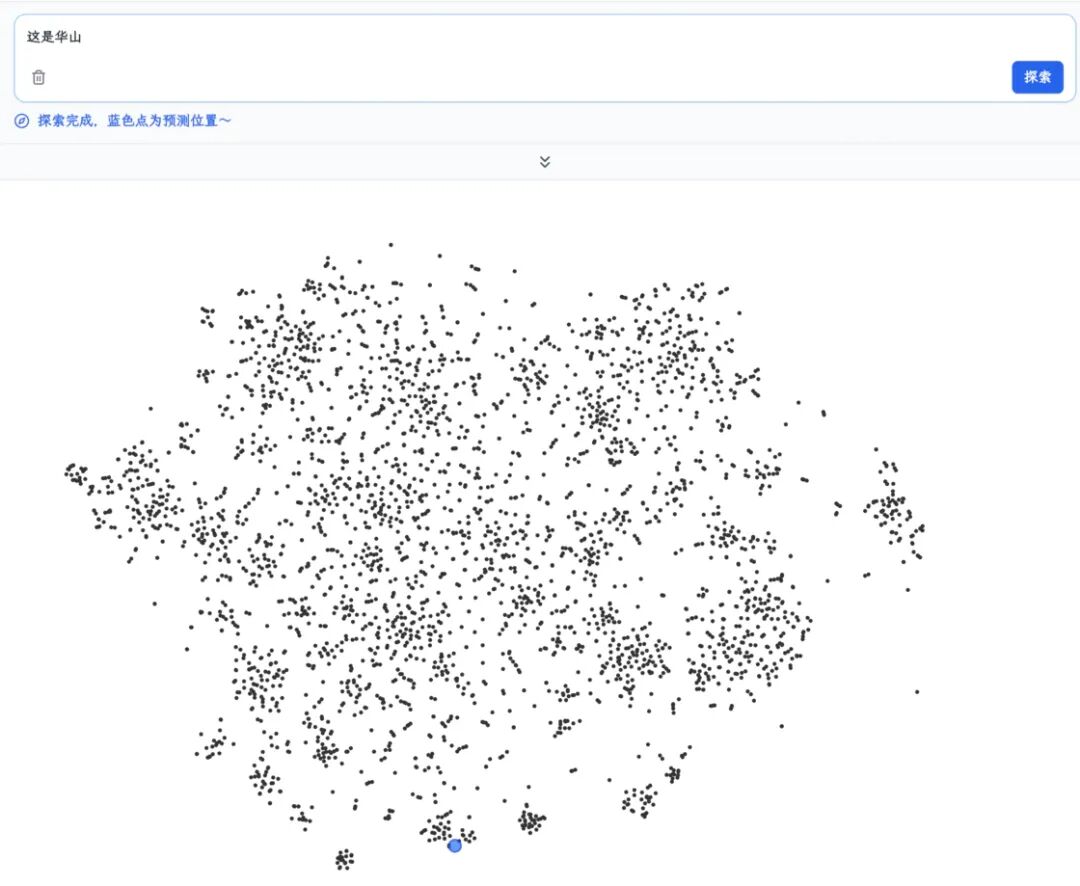
Task: Click status text 探索完成，蓝色点为预测位置
Action: 134,121
